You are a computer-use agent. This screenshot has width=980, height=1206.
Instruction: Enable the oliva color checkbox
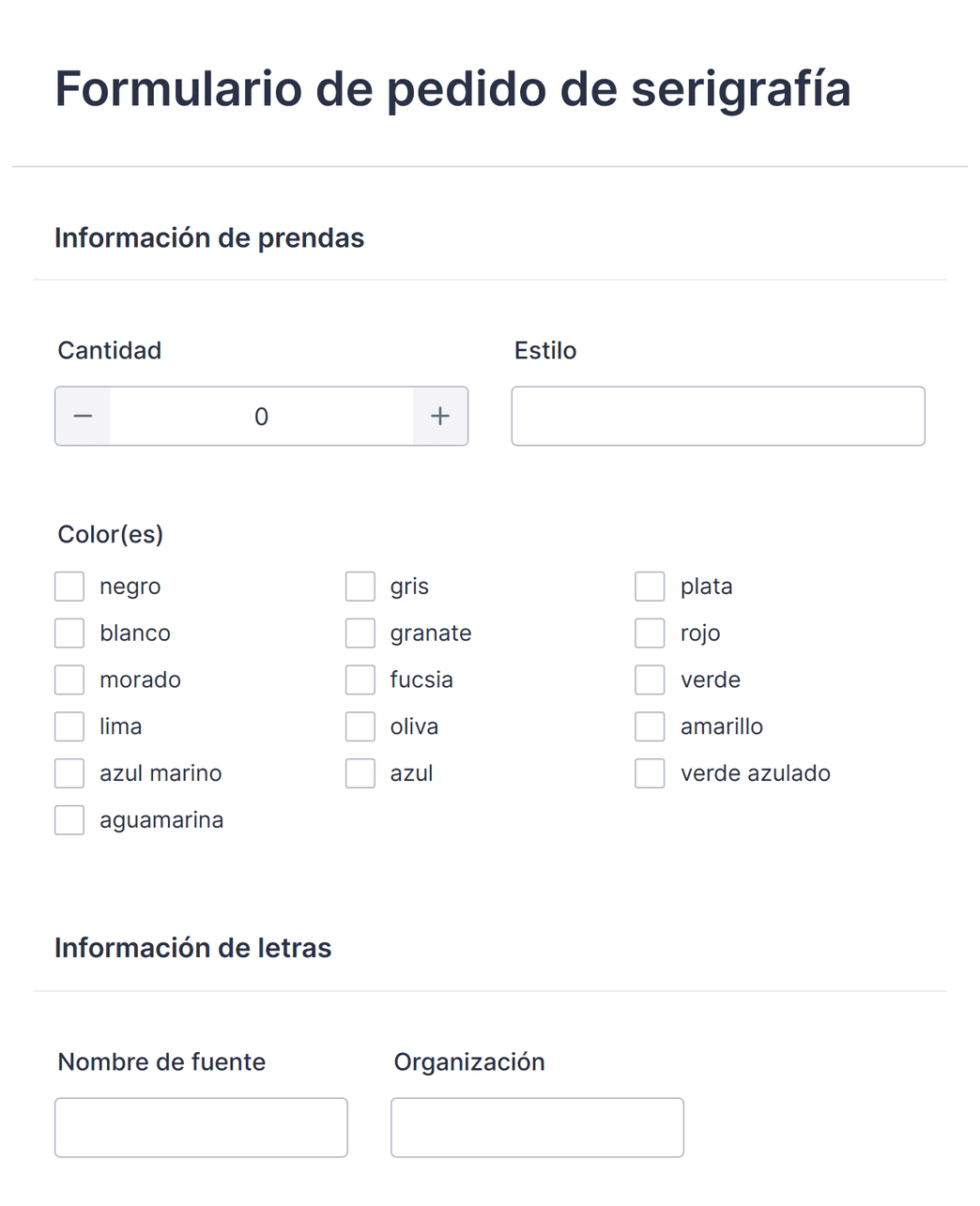360,726
